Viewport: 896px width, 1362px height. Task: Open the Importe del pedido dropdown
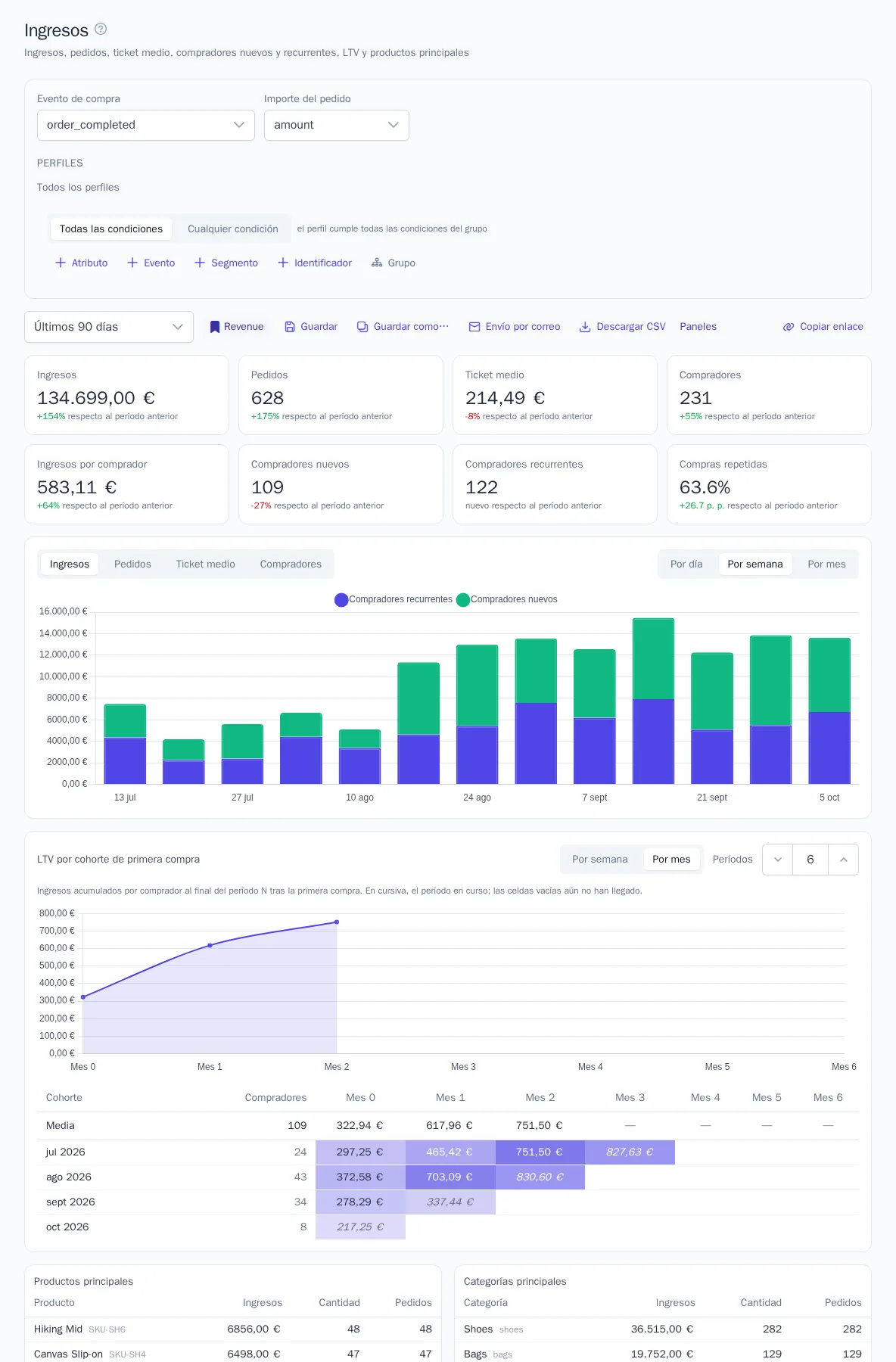[337, 126]
